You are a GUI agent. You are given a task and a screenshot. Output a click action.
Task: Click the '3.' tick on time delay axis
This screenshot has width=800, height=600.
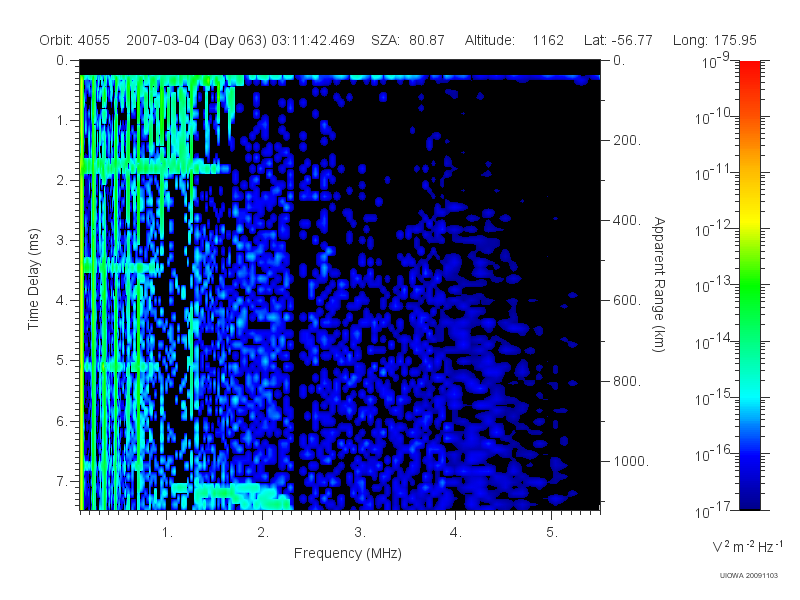(x=62, y=240)
